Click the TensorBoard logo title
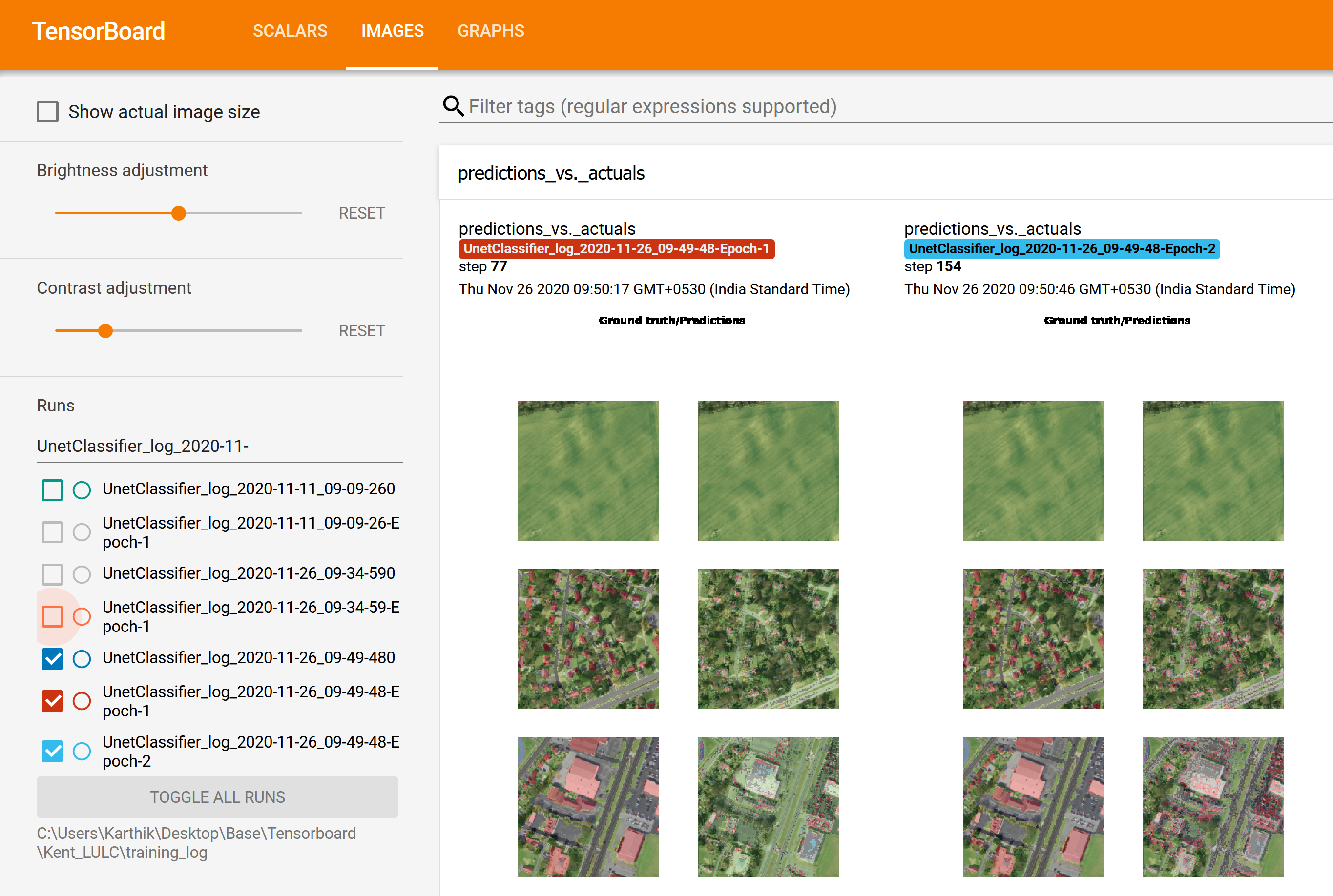1333x896 pixels. [98, 31]
